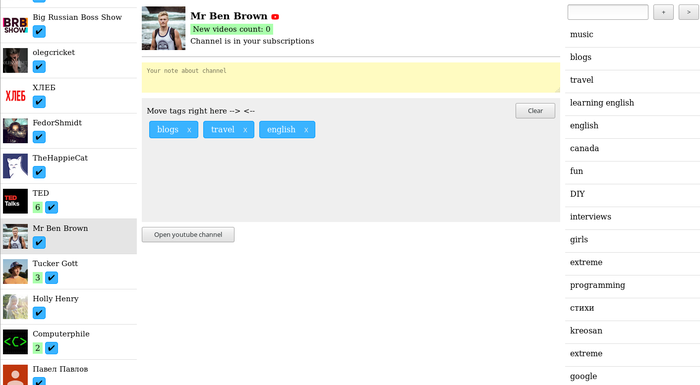Viewport: 700px width, 385px height.
Task: Click the yellow channel note field
Action: coord(351,78)
